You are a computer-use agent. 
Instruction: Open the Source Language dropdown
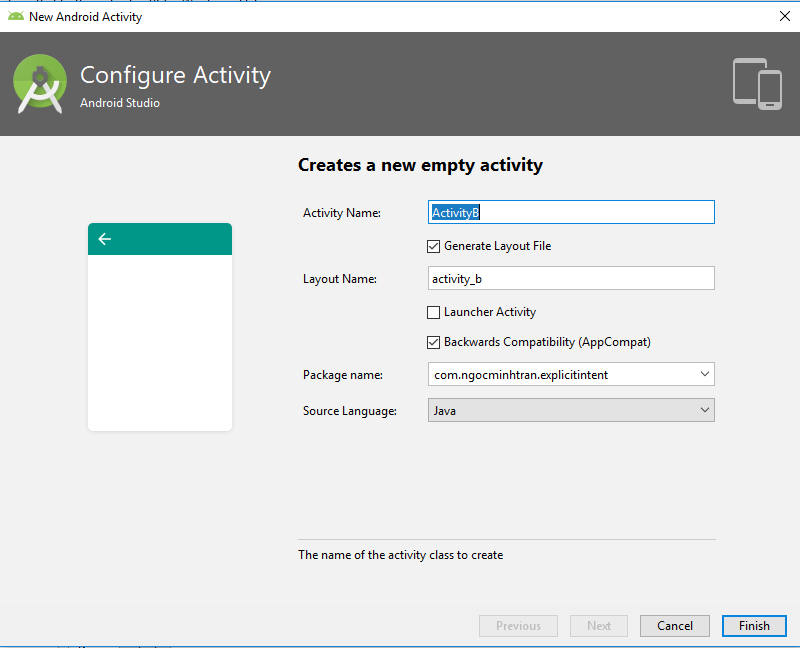pos(570,410)
